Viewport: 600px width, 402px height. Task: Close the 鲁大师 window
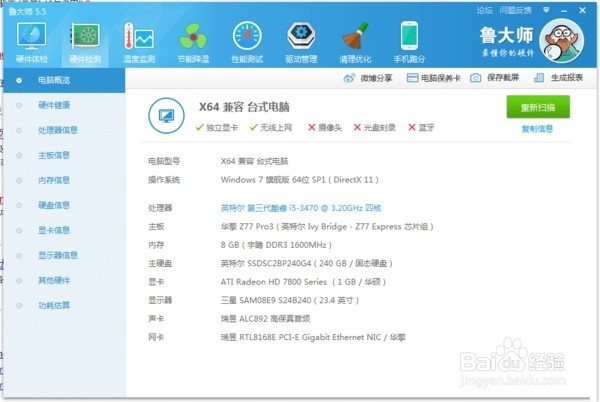pyautogui.click(x=582, y=10)
